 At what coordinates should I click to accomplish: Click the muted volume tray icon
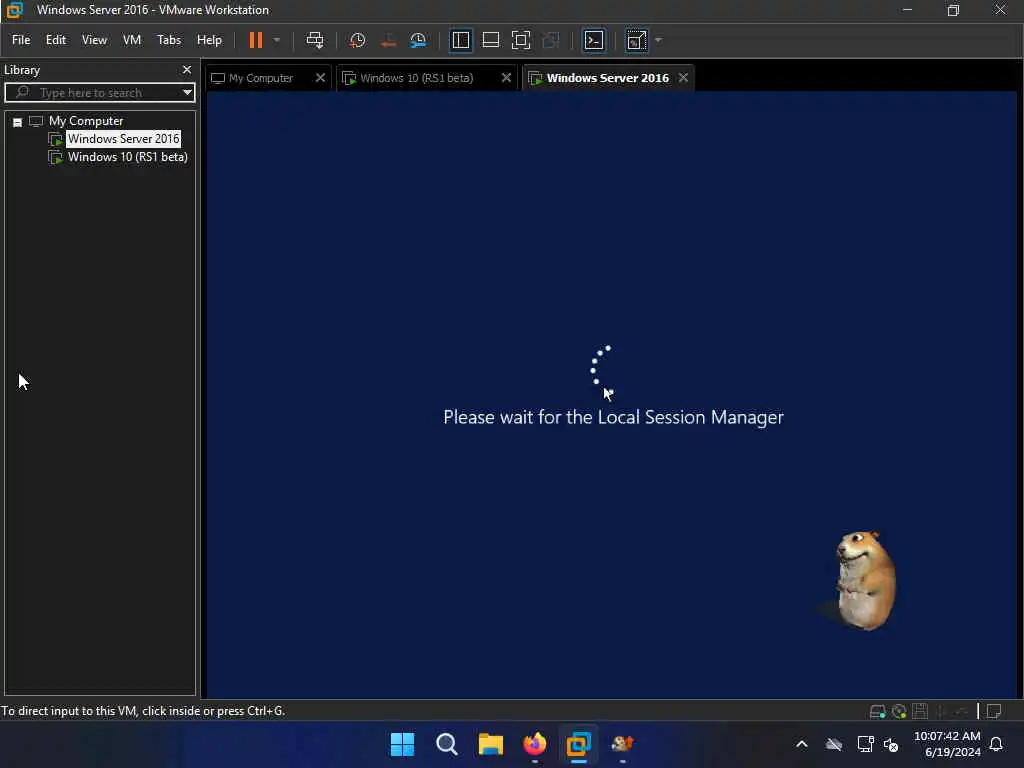pyautogui.click(x=891, y=744)
